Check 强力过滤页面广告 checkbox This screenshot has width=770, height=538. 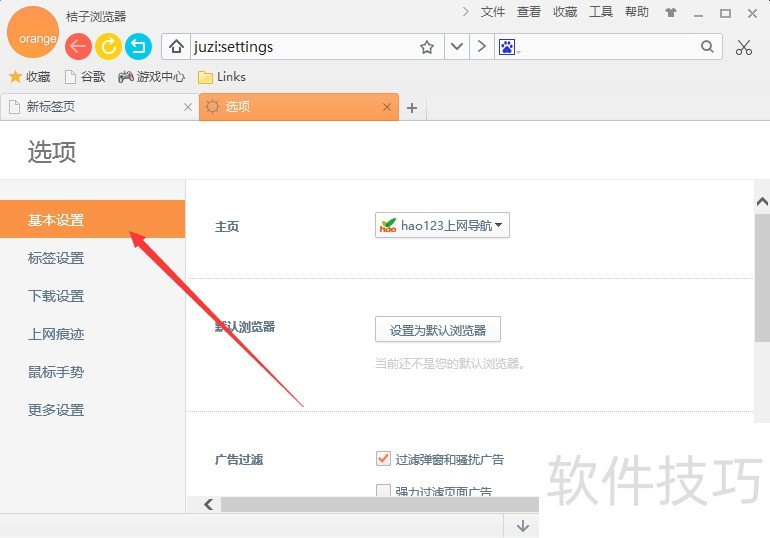pyautogui.click(x=383, y=490)
